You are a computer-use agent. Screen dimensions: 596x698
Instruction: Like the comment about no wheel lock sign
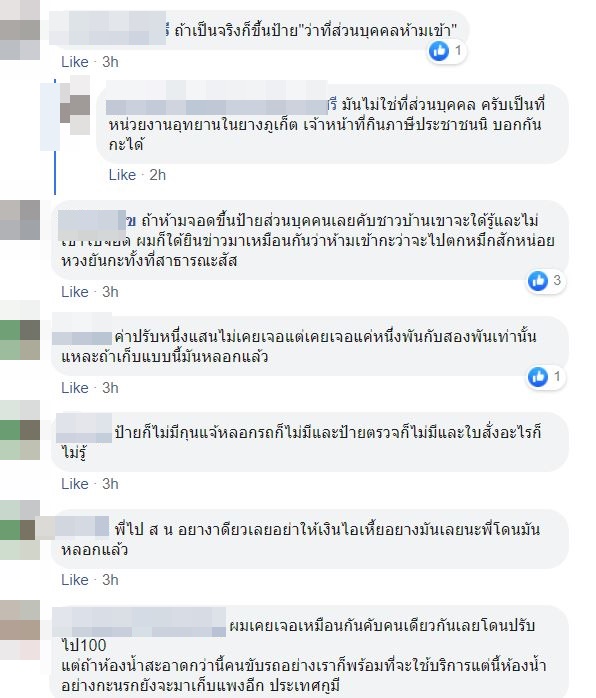(75, 484)
